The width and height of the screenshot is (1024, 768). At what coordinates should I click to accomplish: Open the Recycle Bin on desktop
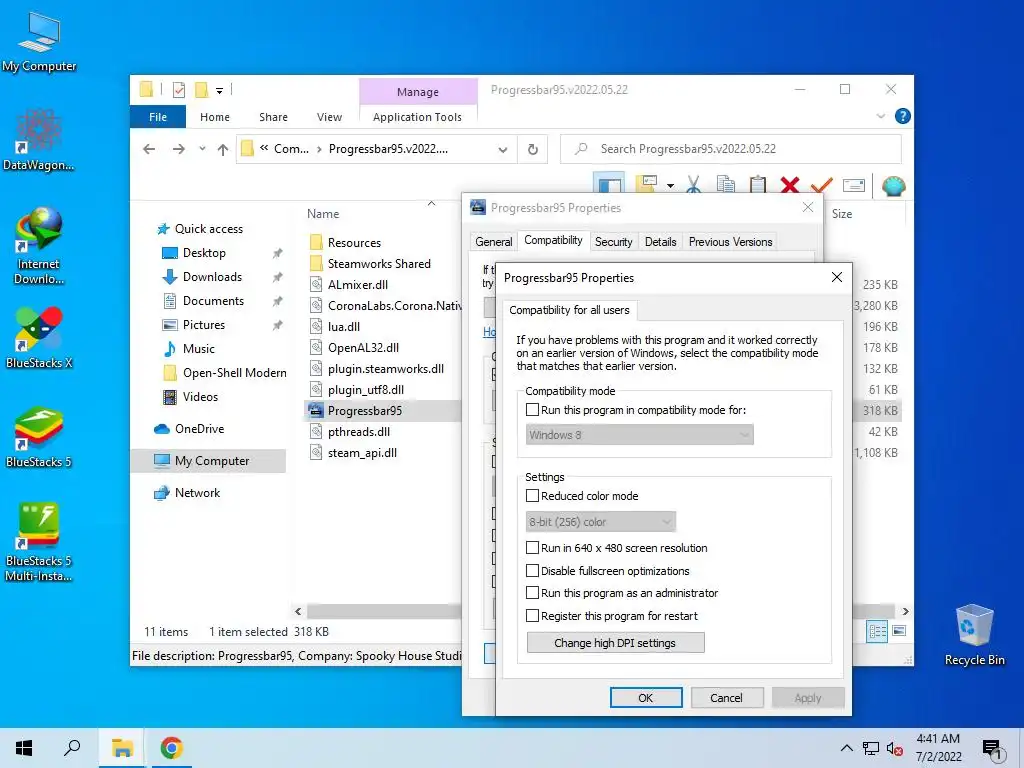[x=974, y=635]
